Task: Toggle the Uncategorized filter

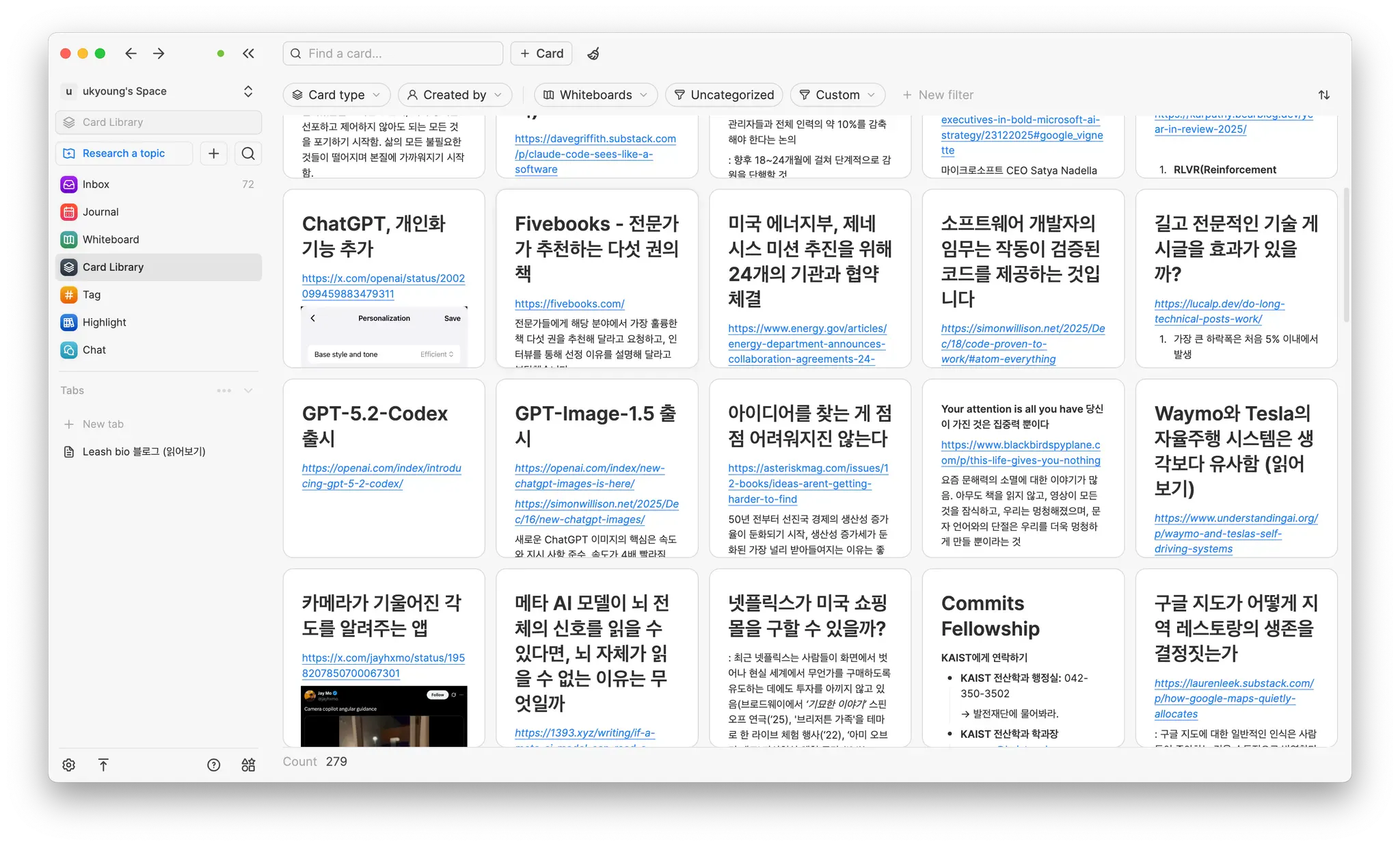Action: tap(724, 94)
